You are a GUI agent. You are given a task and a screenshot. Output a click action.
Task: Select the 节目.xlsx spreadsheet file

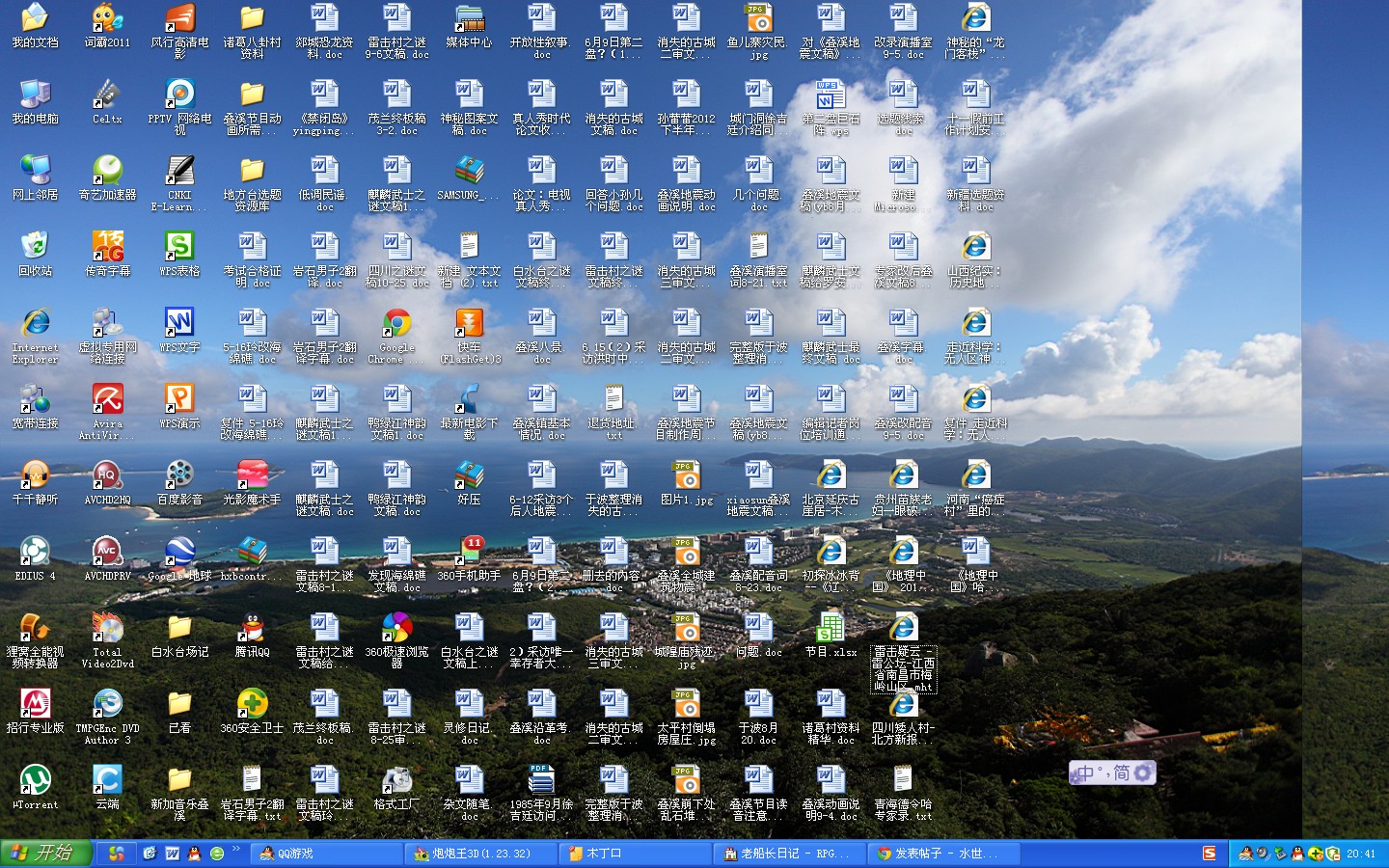click(831, 635)
